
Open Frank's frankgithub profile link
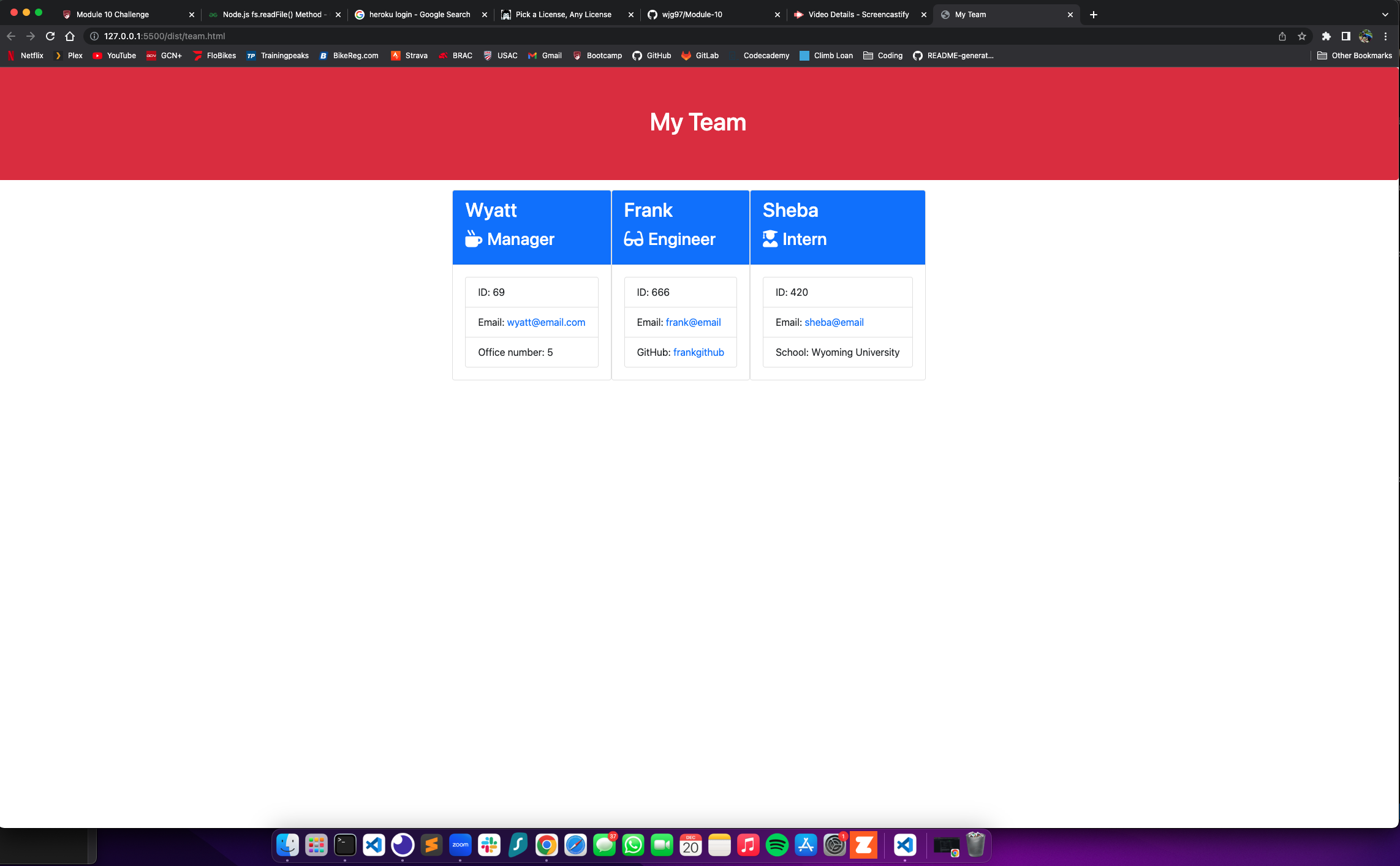(x=698, y=352)
